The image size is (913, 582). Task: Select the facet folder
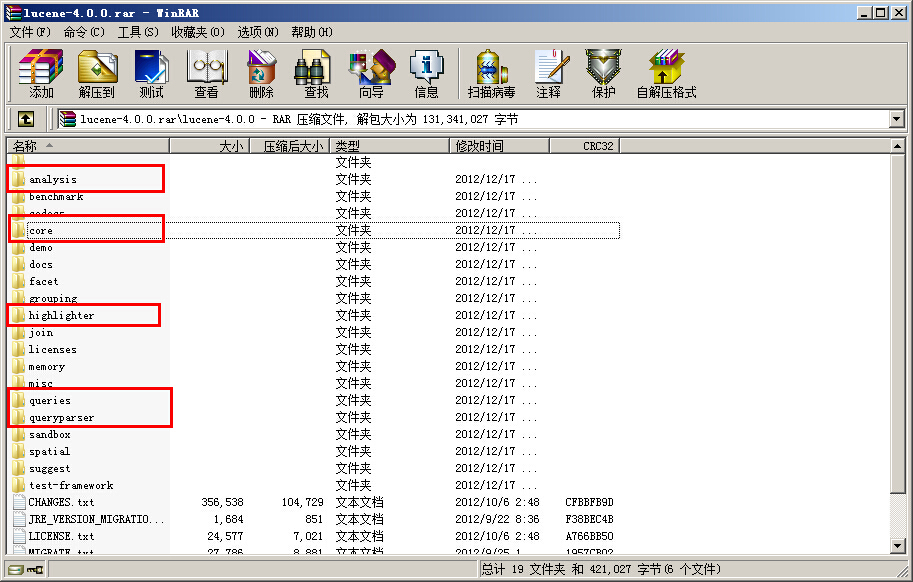coord(43,281)
